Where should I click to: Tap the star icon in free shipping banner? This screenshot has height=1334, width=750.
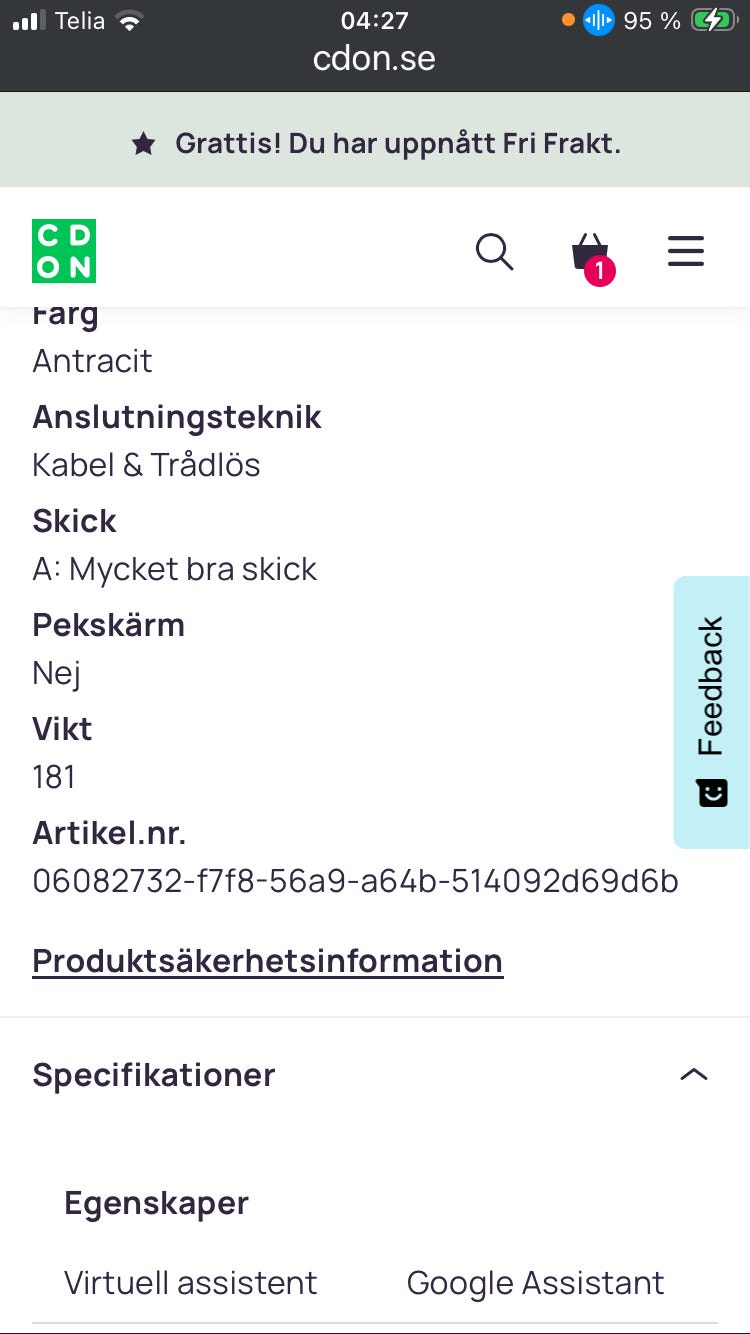(144, 144)
